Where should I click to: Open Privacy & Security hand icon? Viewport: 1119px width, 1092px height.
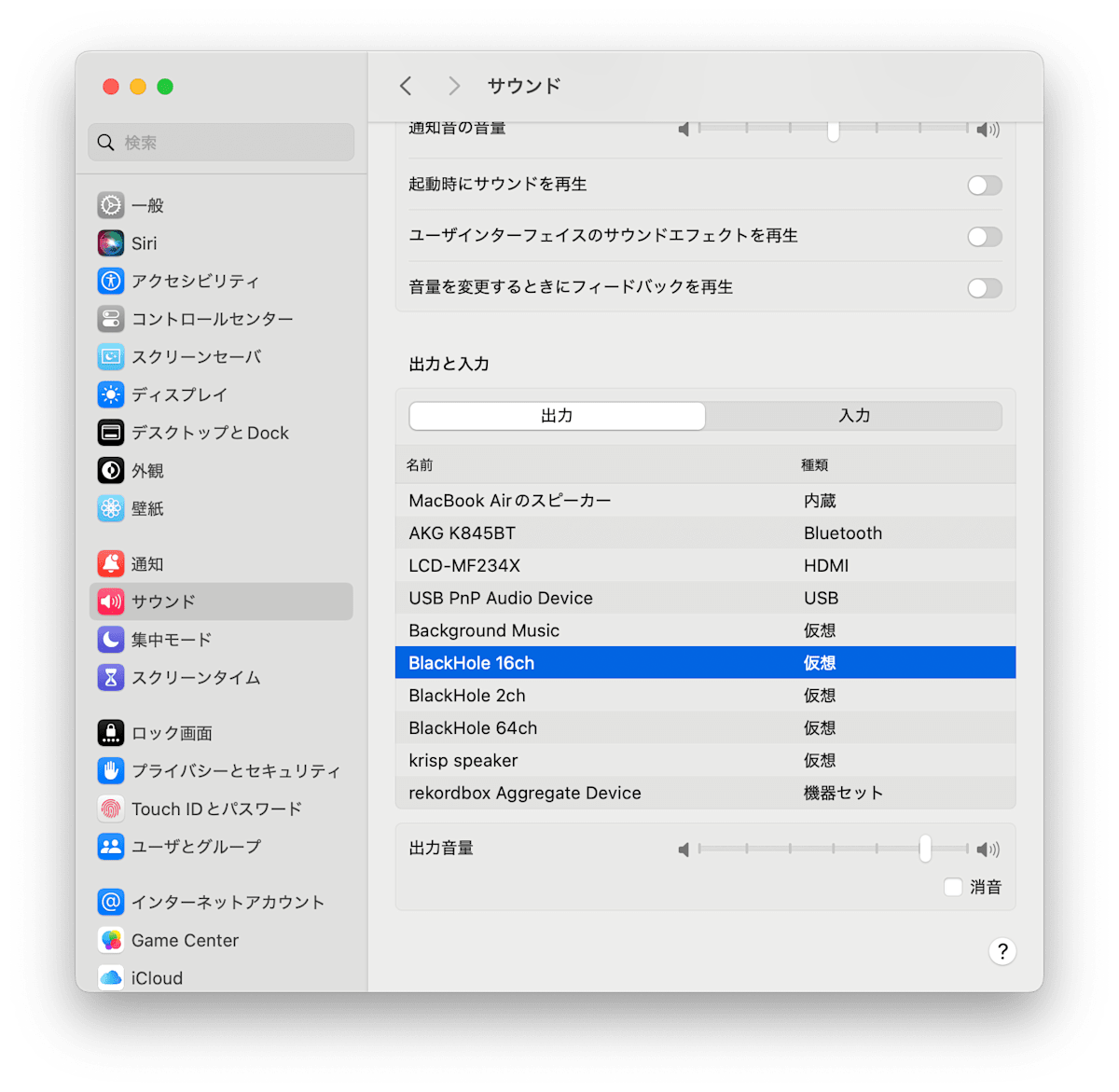coord(111,770)
